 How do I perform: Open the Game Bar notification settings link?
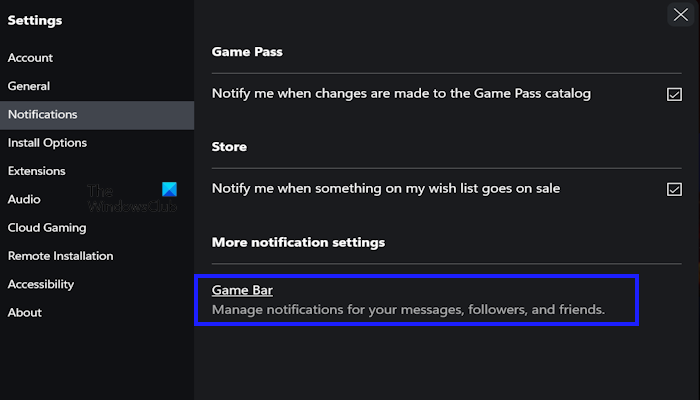pyautogui.click(x=229, y=290)
